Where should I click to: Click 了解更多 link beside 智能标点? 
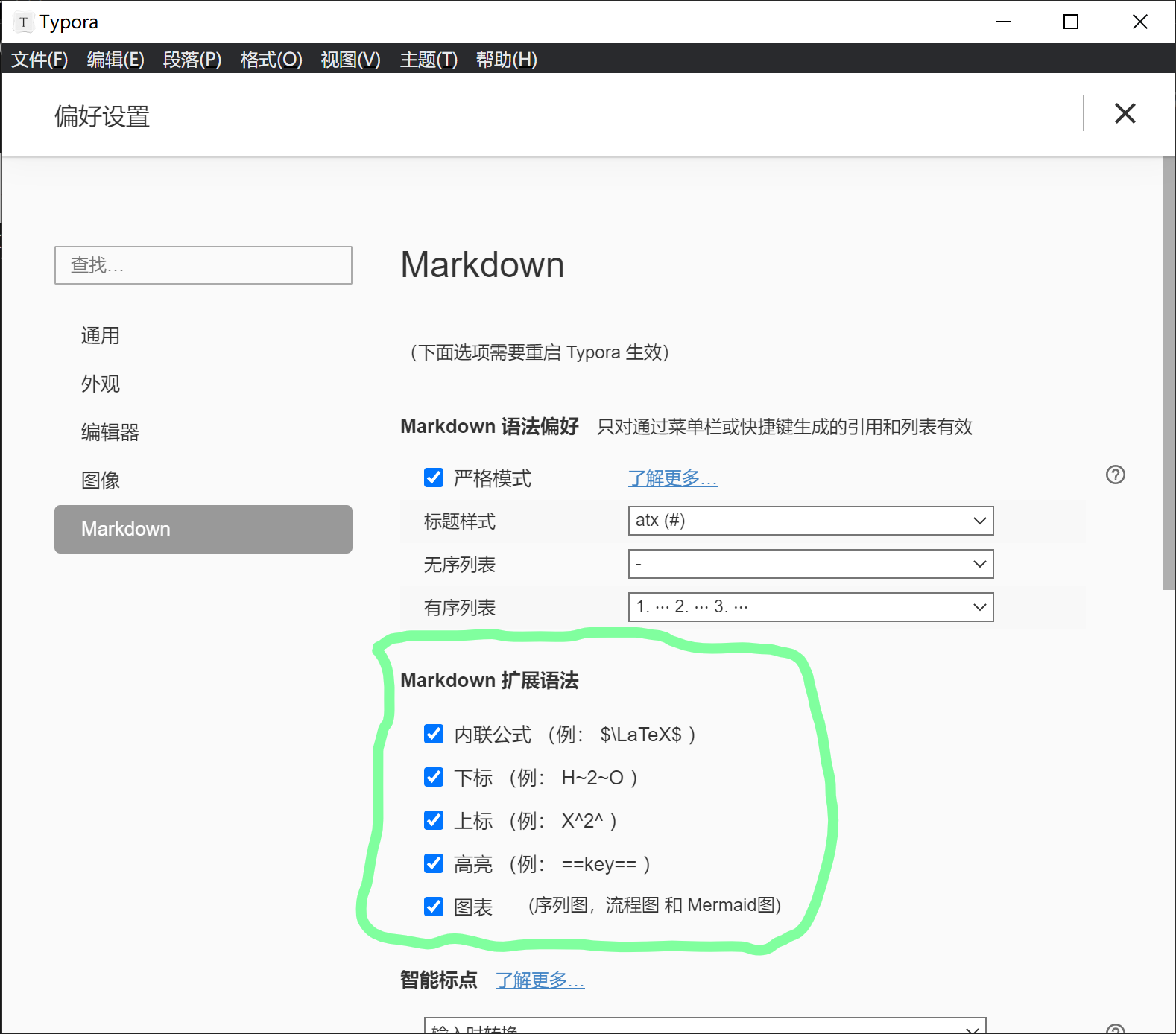(x=540, y=980)
